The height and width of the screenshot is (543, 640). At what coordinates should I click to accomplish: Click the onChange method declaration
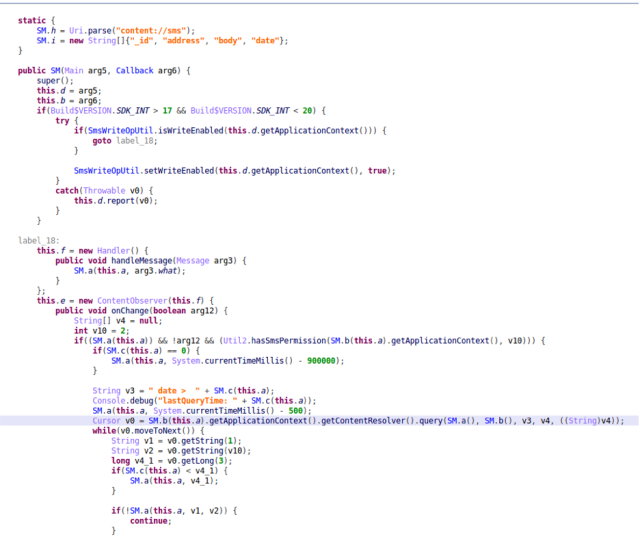[141, 311]
